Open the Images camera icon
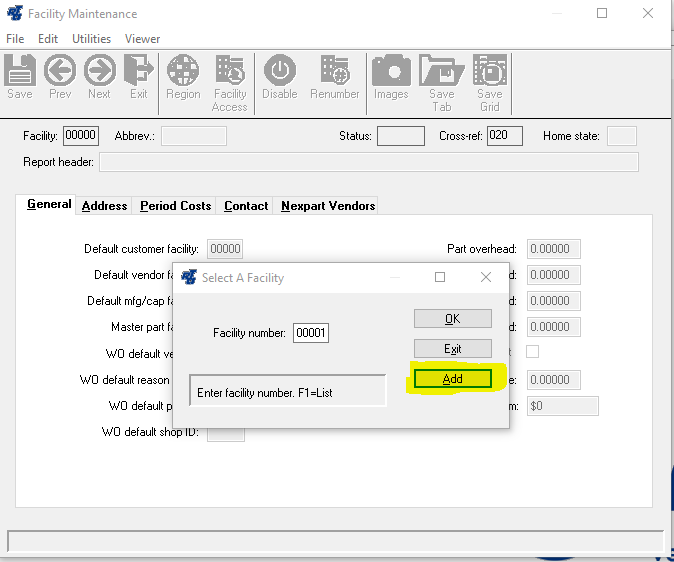Viewport: 674px width, 562px height. click(x=391, y=77)
